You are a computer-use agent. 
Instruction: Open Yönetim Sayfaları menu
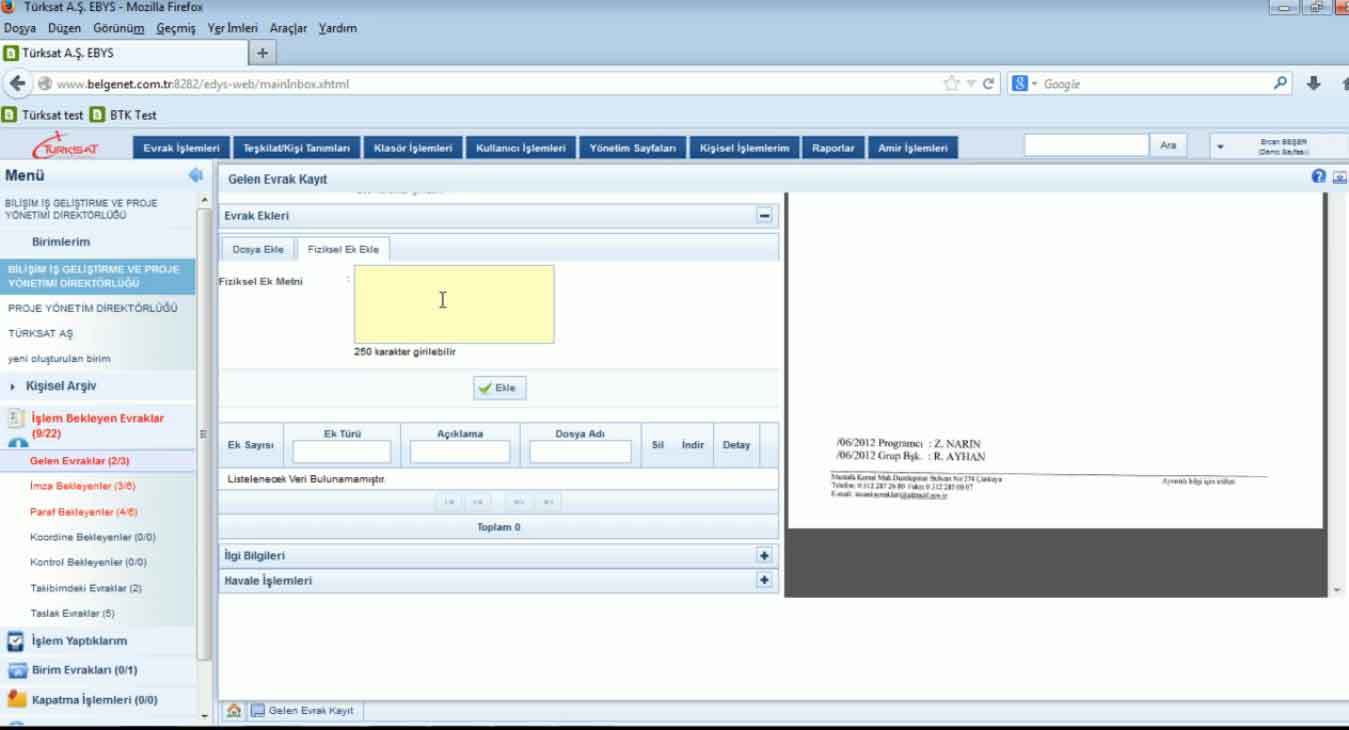tap(633, 148)
